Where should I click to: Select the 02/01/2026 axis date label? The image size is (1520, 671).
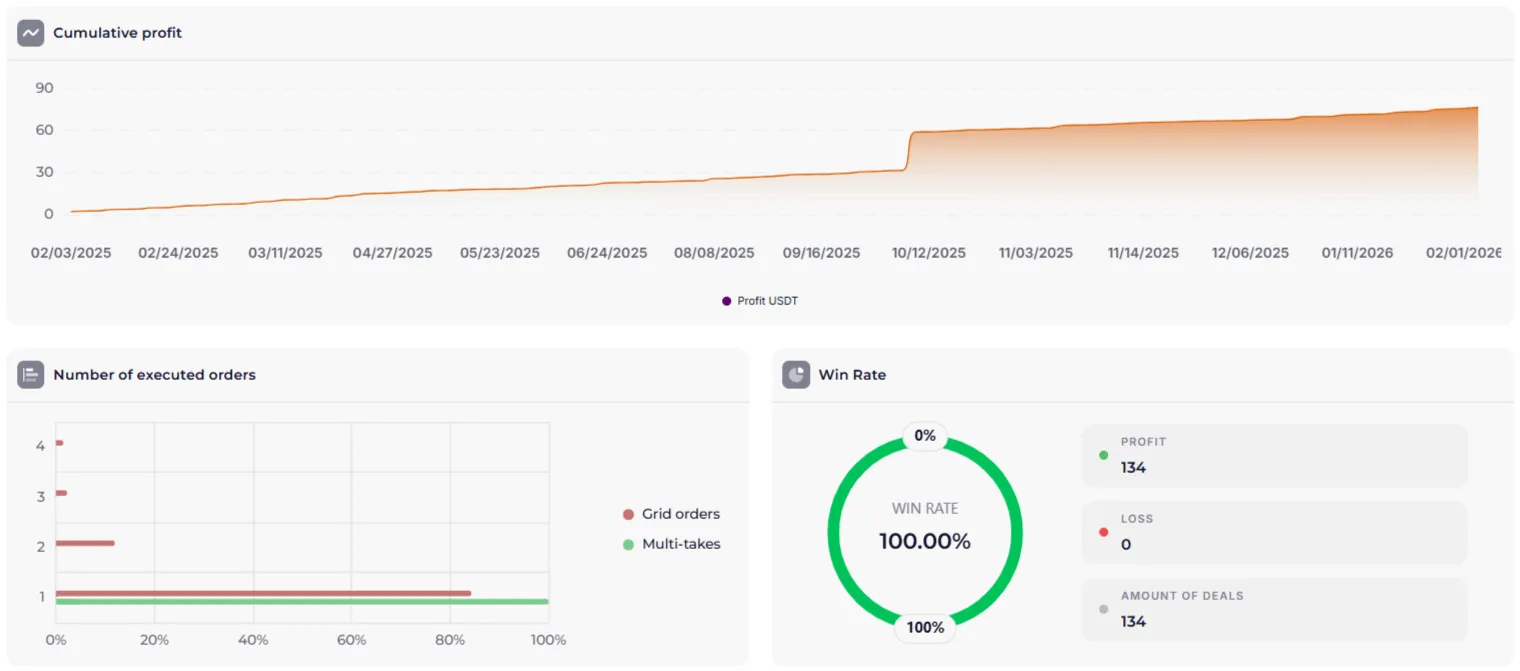pos(1463,252)
